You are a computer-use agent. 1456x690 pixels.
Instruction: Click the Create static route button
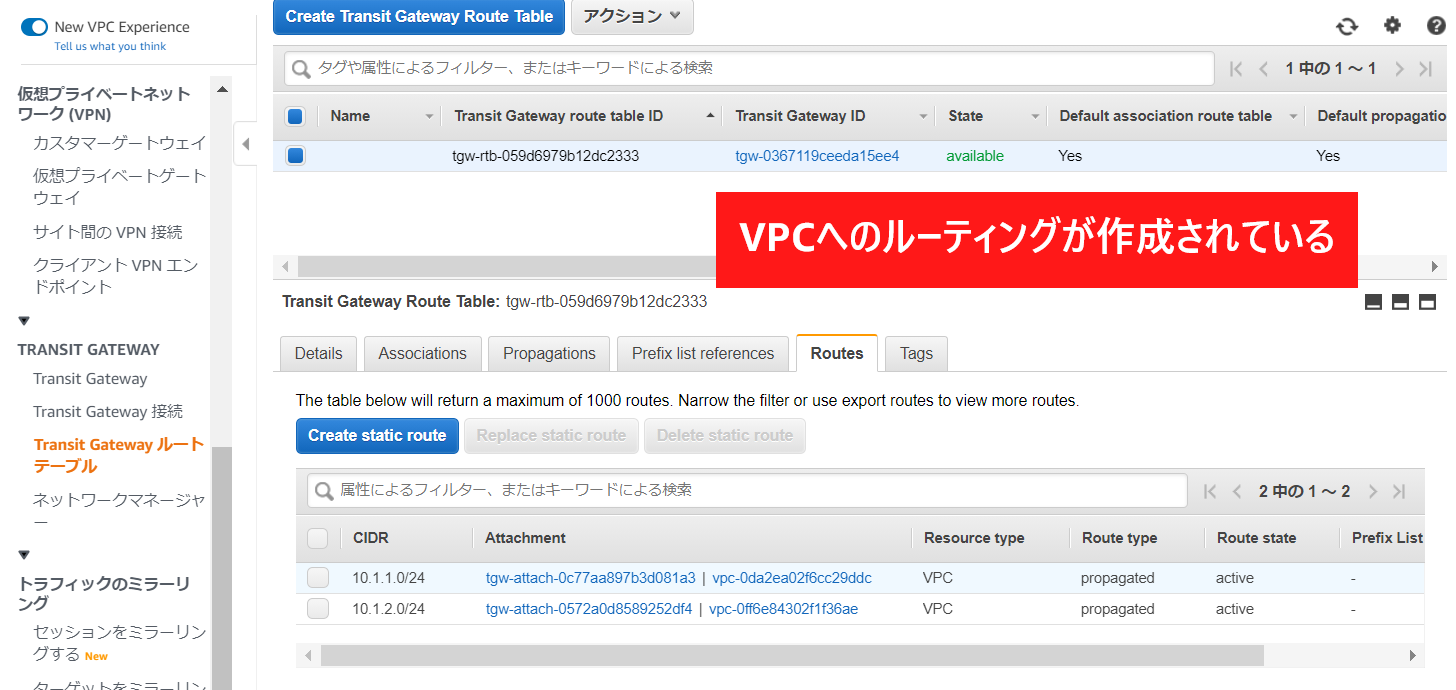[377, 436]
